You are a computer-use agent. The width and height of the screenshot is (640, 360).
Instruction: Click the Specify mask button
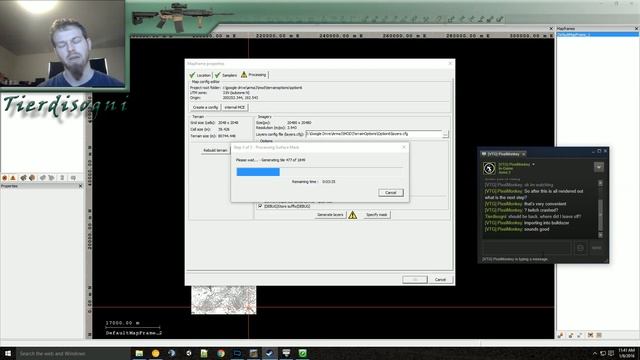point(376,215)
